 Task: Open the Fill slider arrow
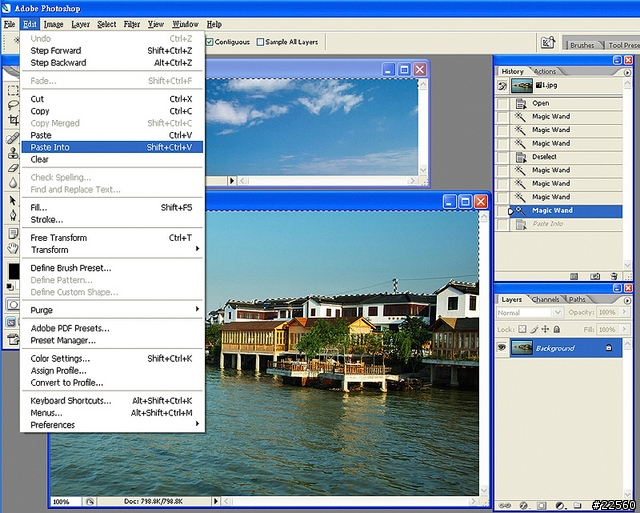(x=624, y=329)
